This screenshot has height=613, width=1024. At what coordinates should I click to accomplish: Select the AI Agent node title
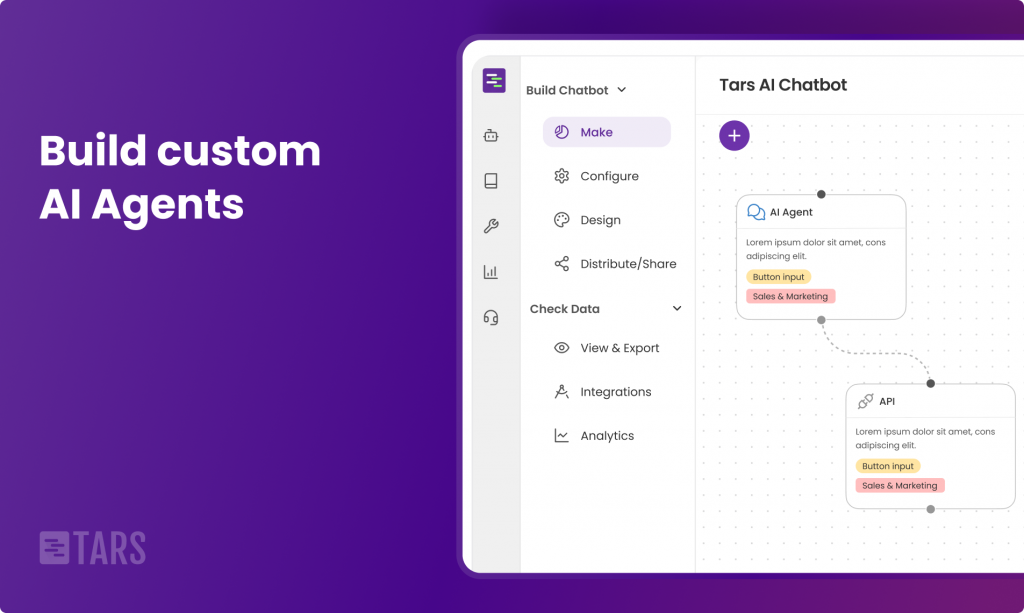791,212
